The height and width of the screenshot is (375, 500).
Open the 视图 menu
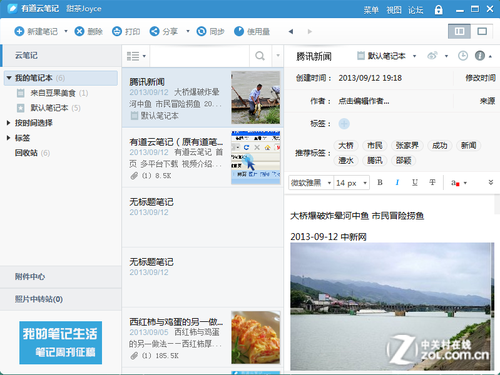tap(394, 10)
